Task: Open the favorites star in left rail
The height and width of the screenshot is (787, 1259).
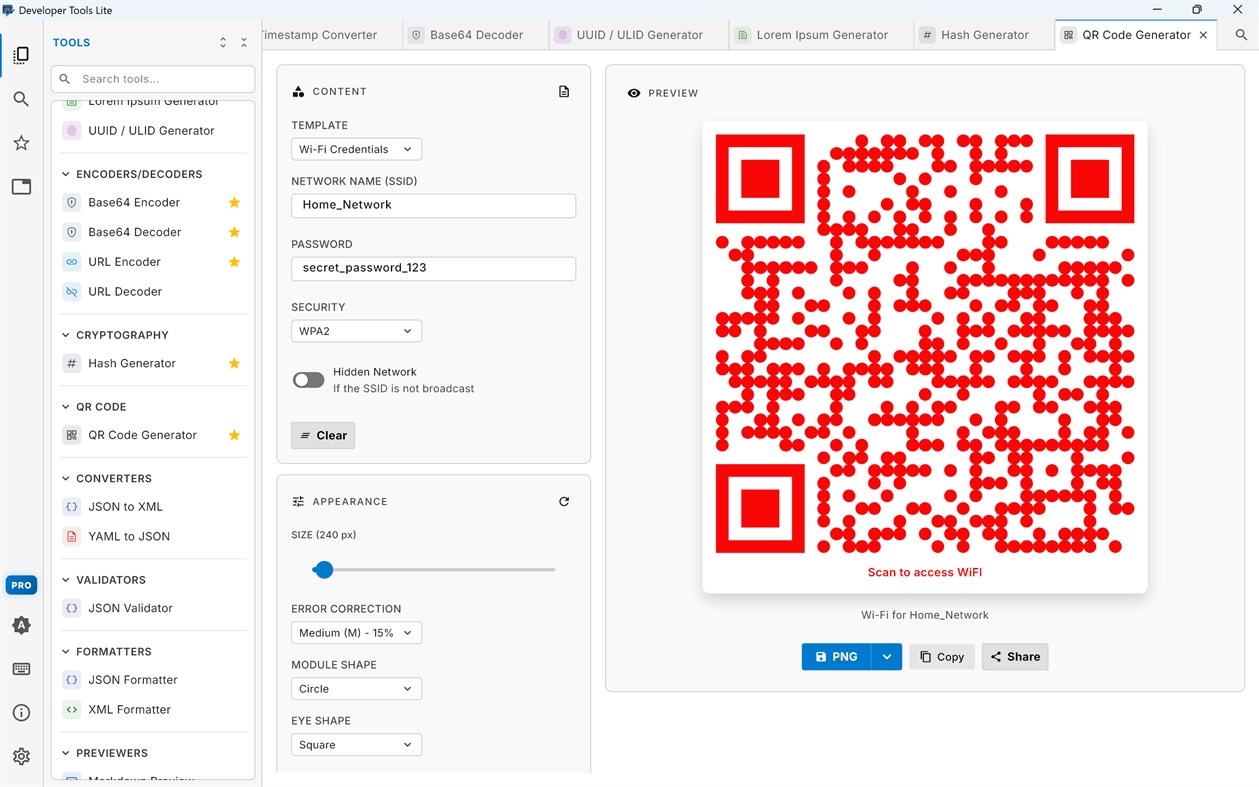Action: pos(21,143)
